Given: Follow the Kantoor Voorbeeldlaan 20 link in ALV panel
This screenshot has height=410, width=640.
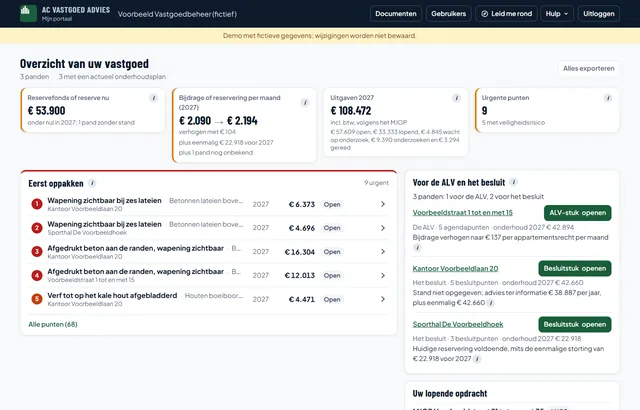Looking at the screenshot, I should [455, 268].
